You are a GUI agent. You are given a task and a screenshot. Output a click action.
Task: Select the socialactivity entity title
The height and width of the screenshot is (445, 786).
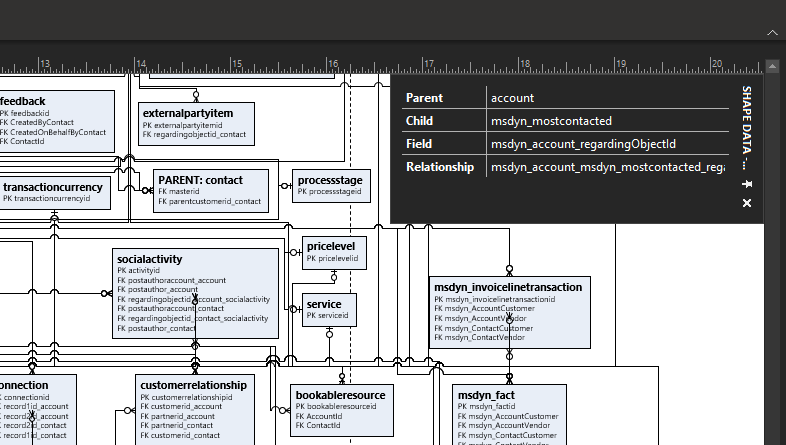(x=149, y=259)
